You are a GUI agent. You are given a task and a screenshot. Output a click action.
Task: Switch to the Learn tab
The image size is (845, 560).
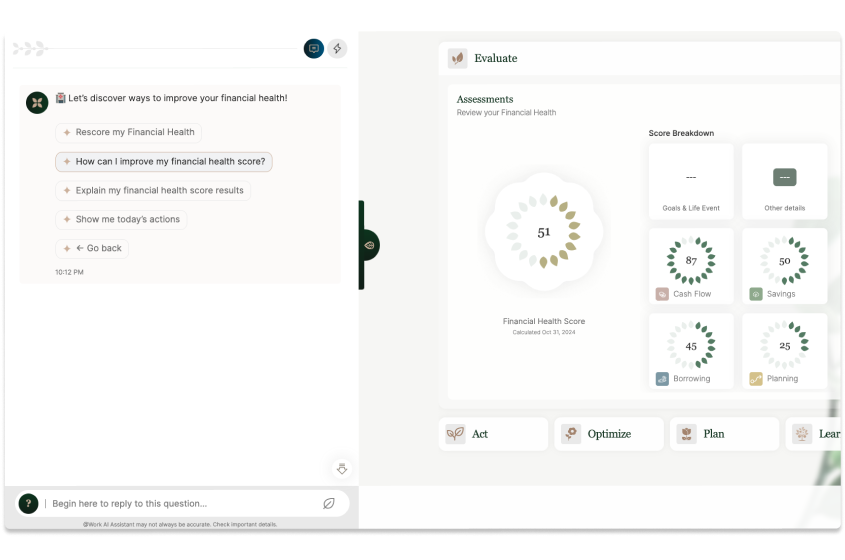pos(813,434)
